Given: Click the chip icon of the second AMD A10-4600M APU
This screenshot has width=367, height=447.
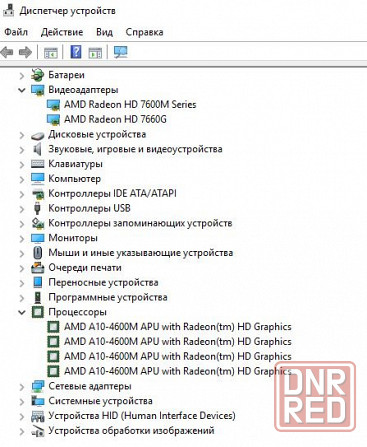Looking at the screenshot, I should (53, 341).
